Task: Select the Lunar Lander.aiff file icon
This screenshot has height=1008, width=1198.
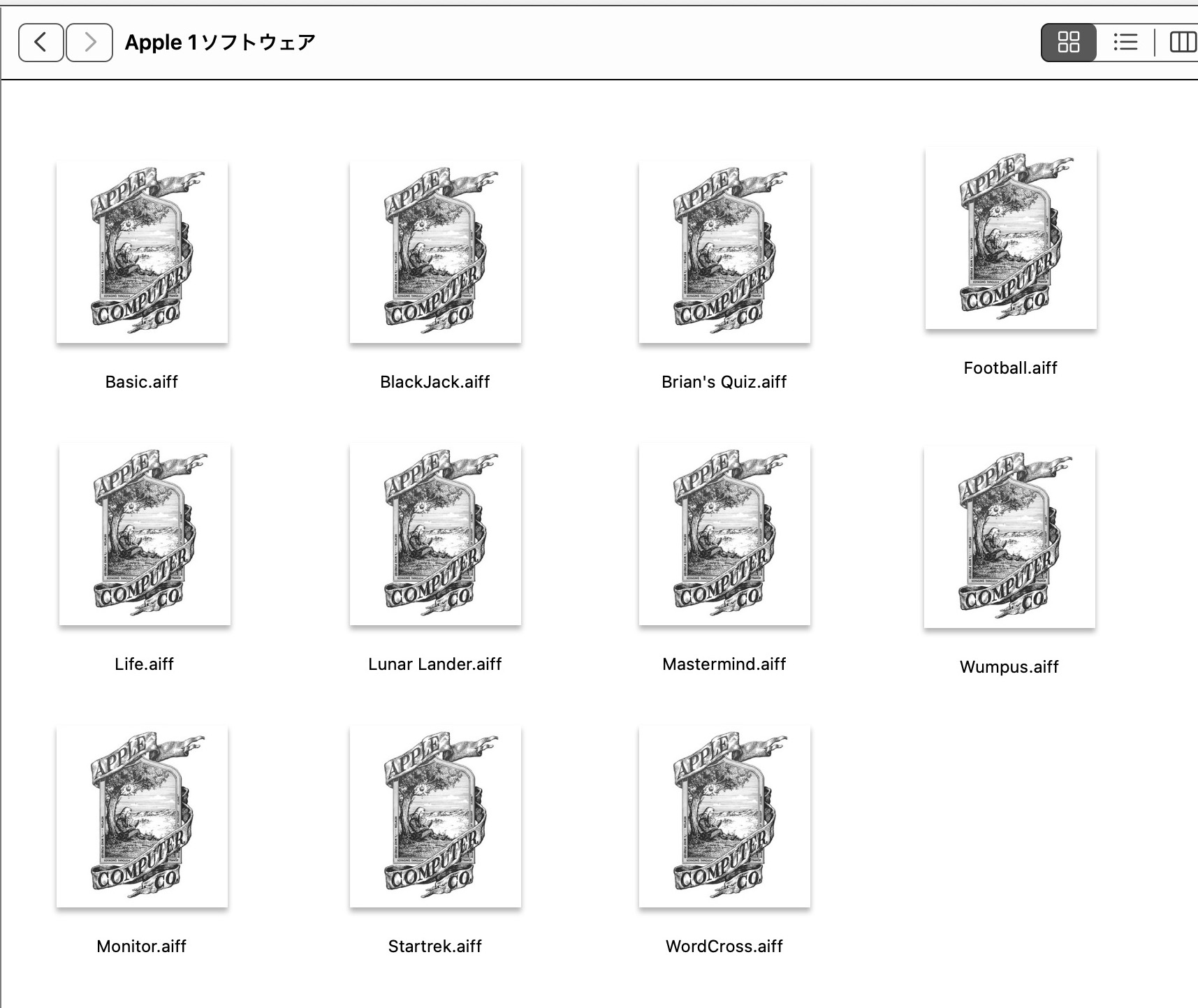Action: click(435, 534)
